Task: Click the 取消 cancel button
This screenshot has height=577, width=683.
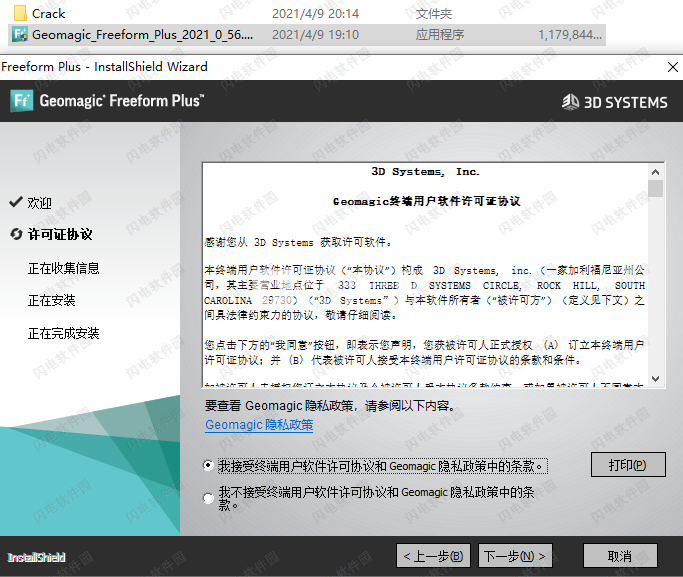Action: coord(620,556)
